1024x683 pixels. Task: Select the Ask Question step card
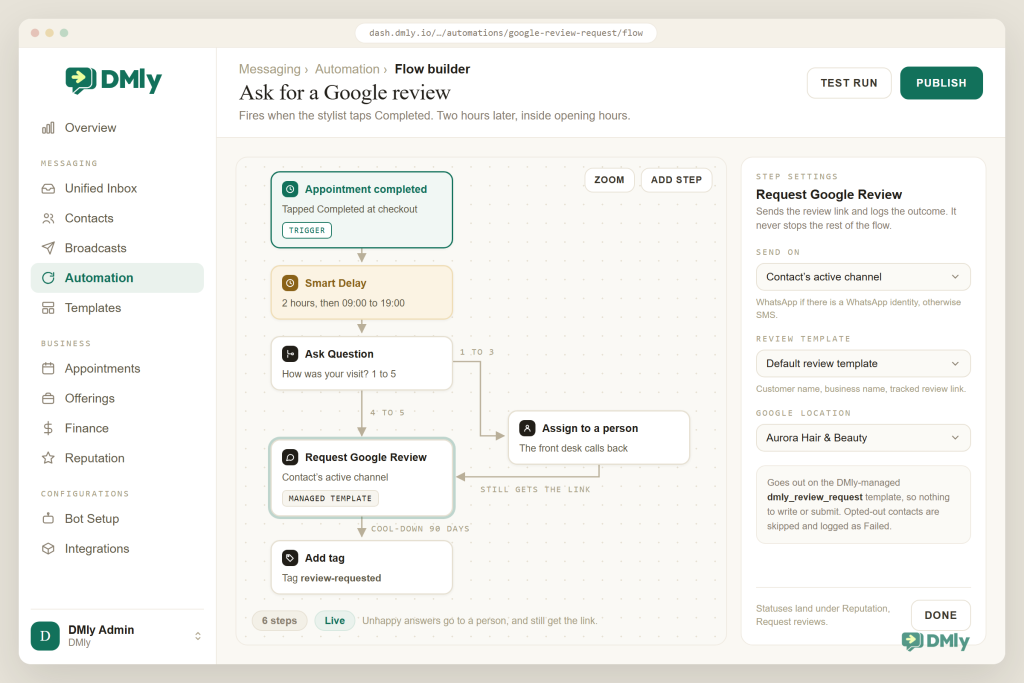click(x=362, y=364)
